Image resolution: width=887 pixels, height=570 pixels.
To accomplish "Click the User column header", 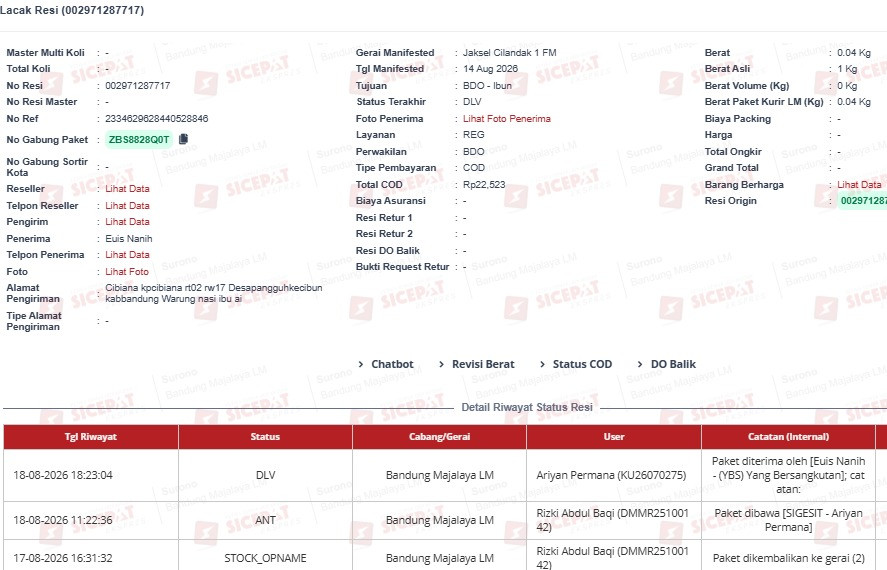I will (x=614, y=437).
